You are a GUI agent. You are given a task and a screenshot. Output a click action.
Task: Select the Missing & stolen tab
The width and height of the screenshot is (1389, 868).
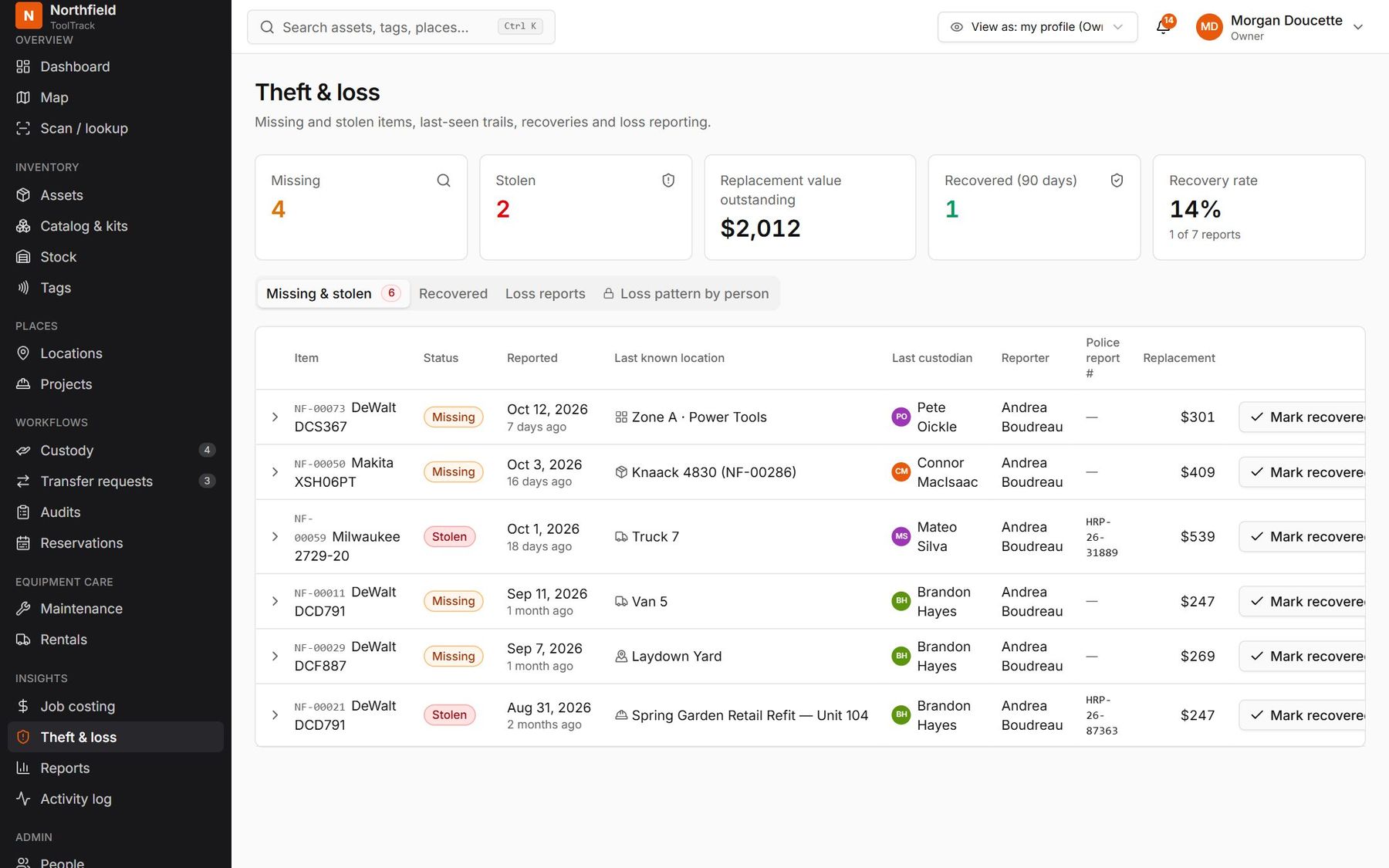(x=333, y=293)
